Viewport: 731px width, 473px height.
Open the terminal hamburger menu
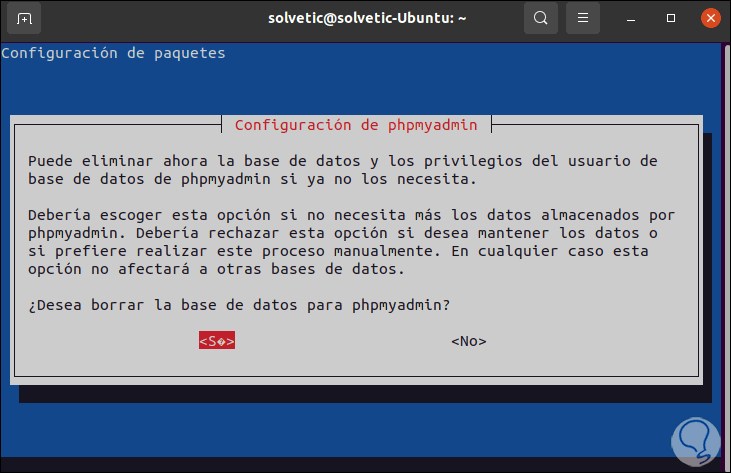click(583, 18)
